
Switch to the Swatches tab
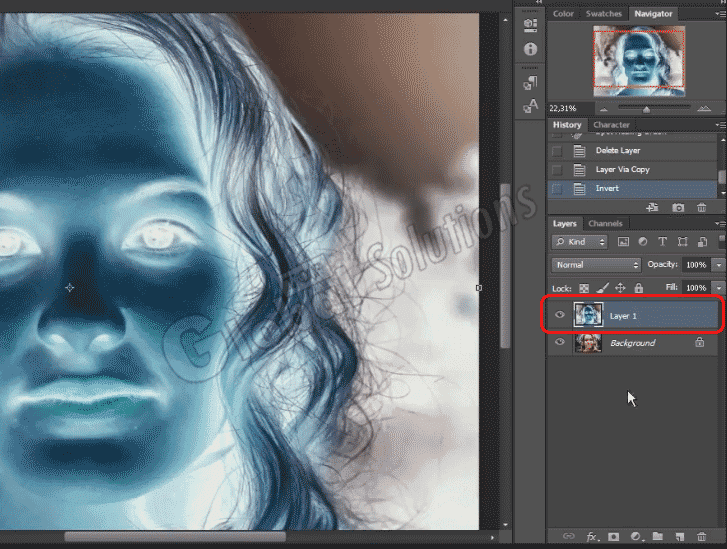[x=603, y=14]
